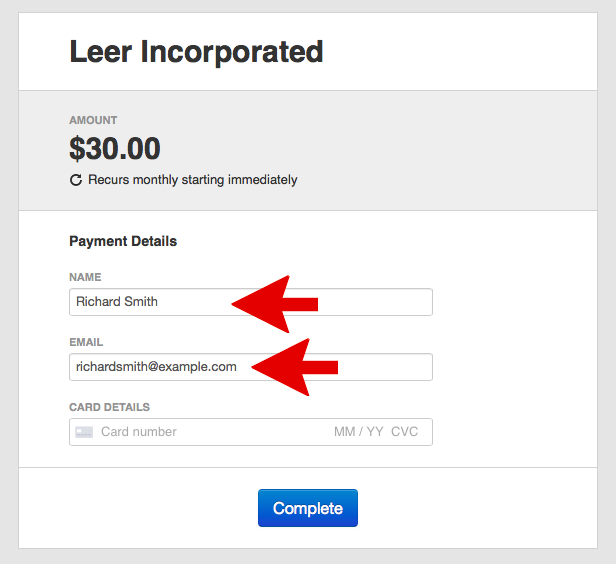Click the EMAIL field label
Viewport: 616px width, 564px height.
tap(86, 342)
